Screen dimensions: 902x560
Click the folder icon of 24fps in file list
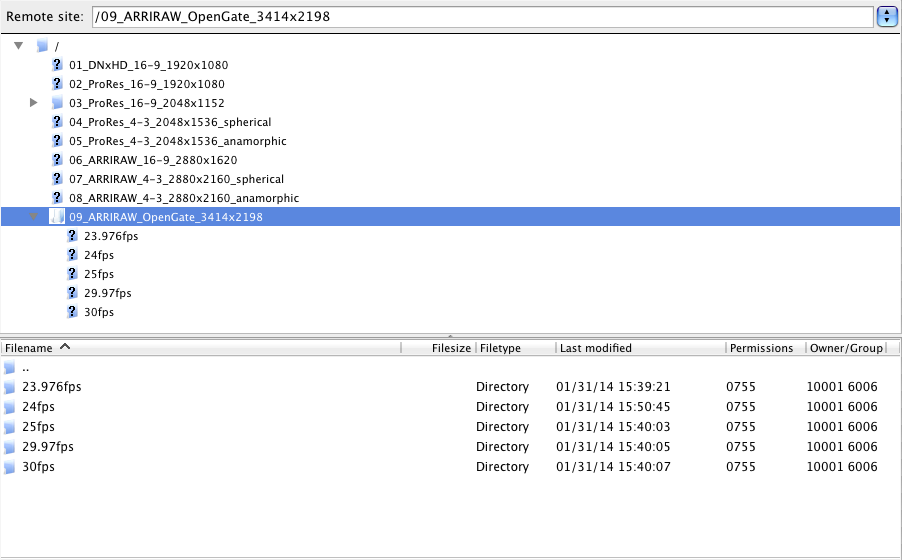tap(9, 407)
